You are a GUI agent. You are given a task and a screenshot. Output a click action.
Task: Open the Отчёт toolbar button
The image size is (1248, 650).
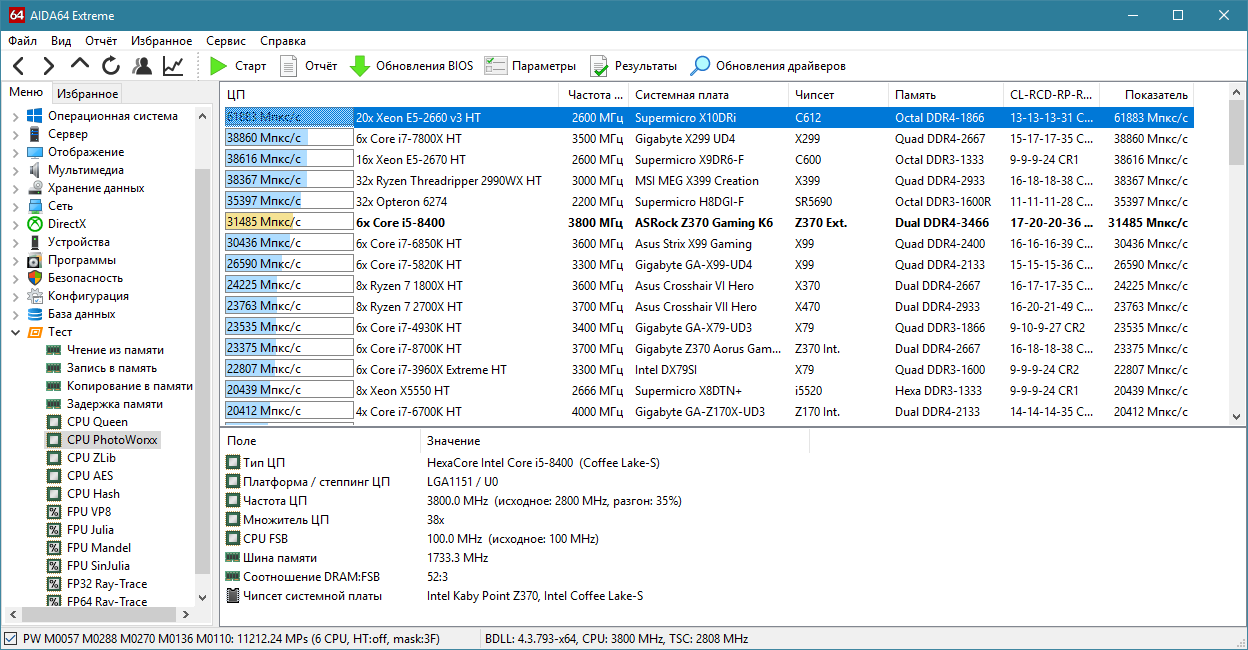(308, 66)
